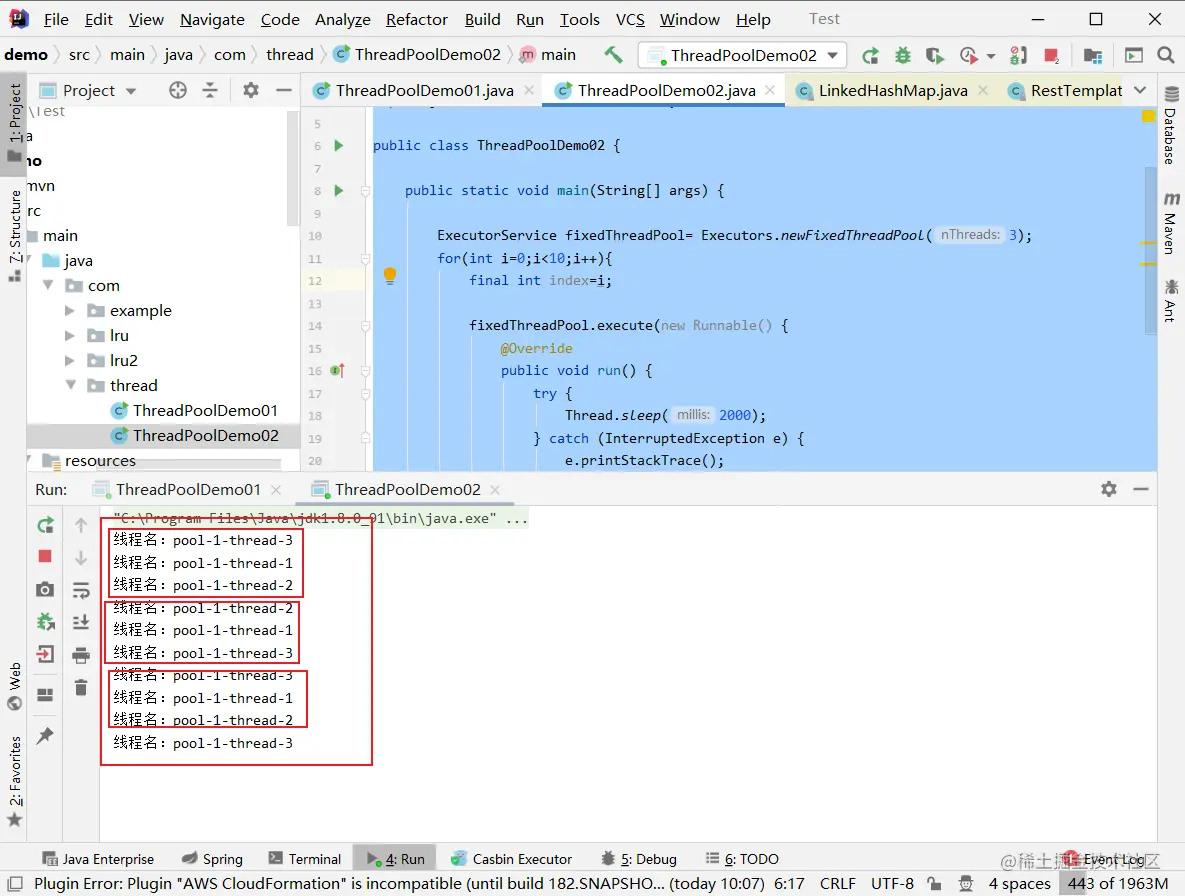Open Database side panel

1171,125
